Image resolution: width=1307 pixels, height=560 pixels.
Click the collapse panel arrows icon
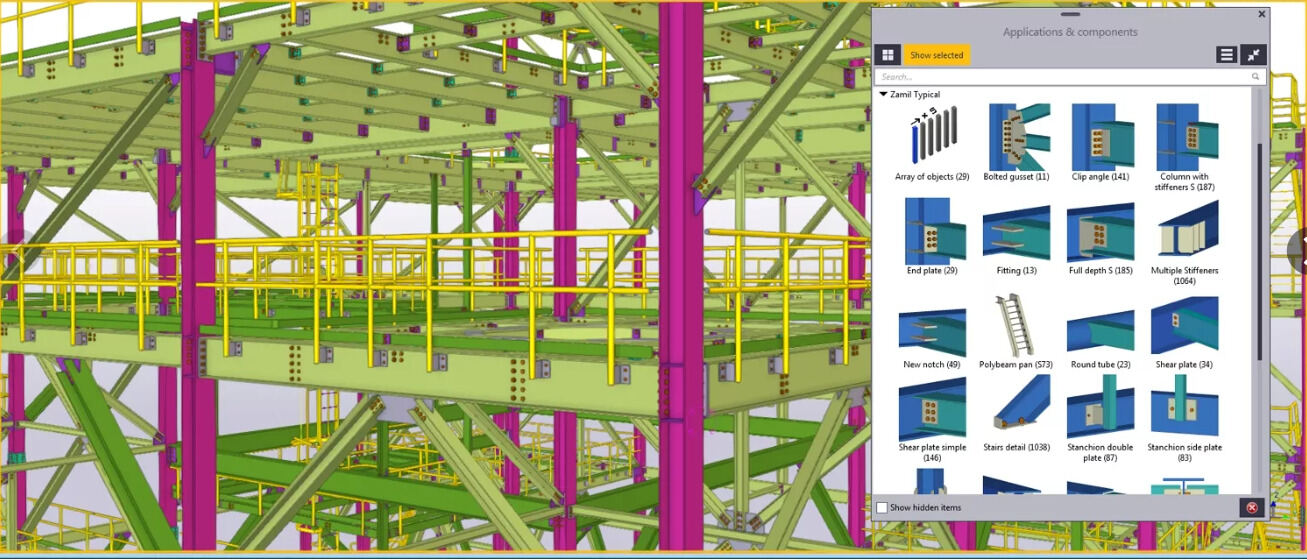[1253, 55]
